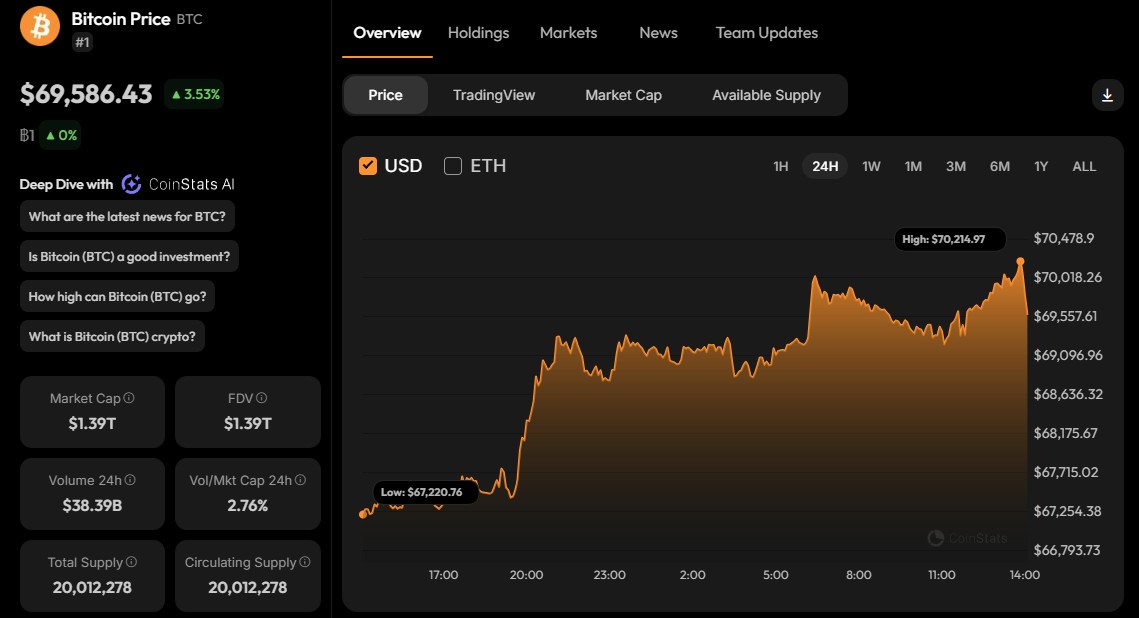Switch to the Markets tab
The image size is (1139, 618).
[x=568, y=33]
